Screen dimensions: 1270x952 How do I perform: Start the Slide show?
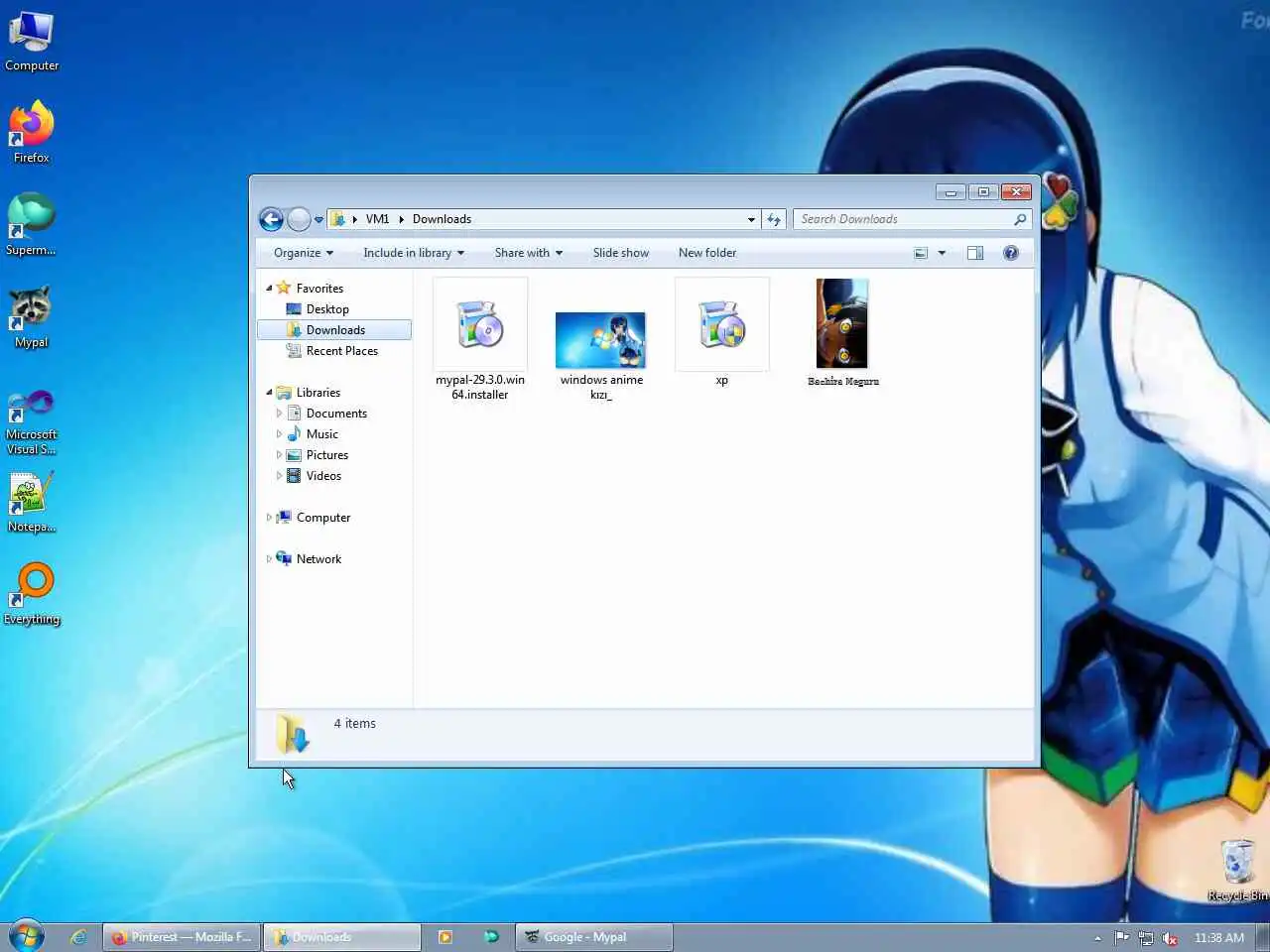click(621, 253)
